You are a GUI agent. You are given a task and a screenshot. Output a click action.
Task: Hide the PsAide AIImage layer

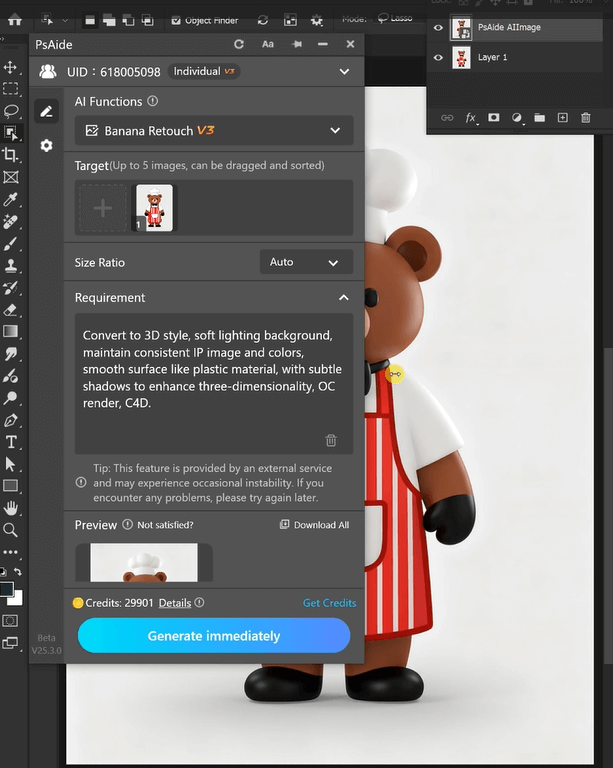tap(438, 28)
